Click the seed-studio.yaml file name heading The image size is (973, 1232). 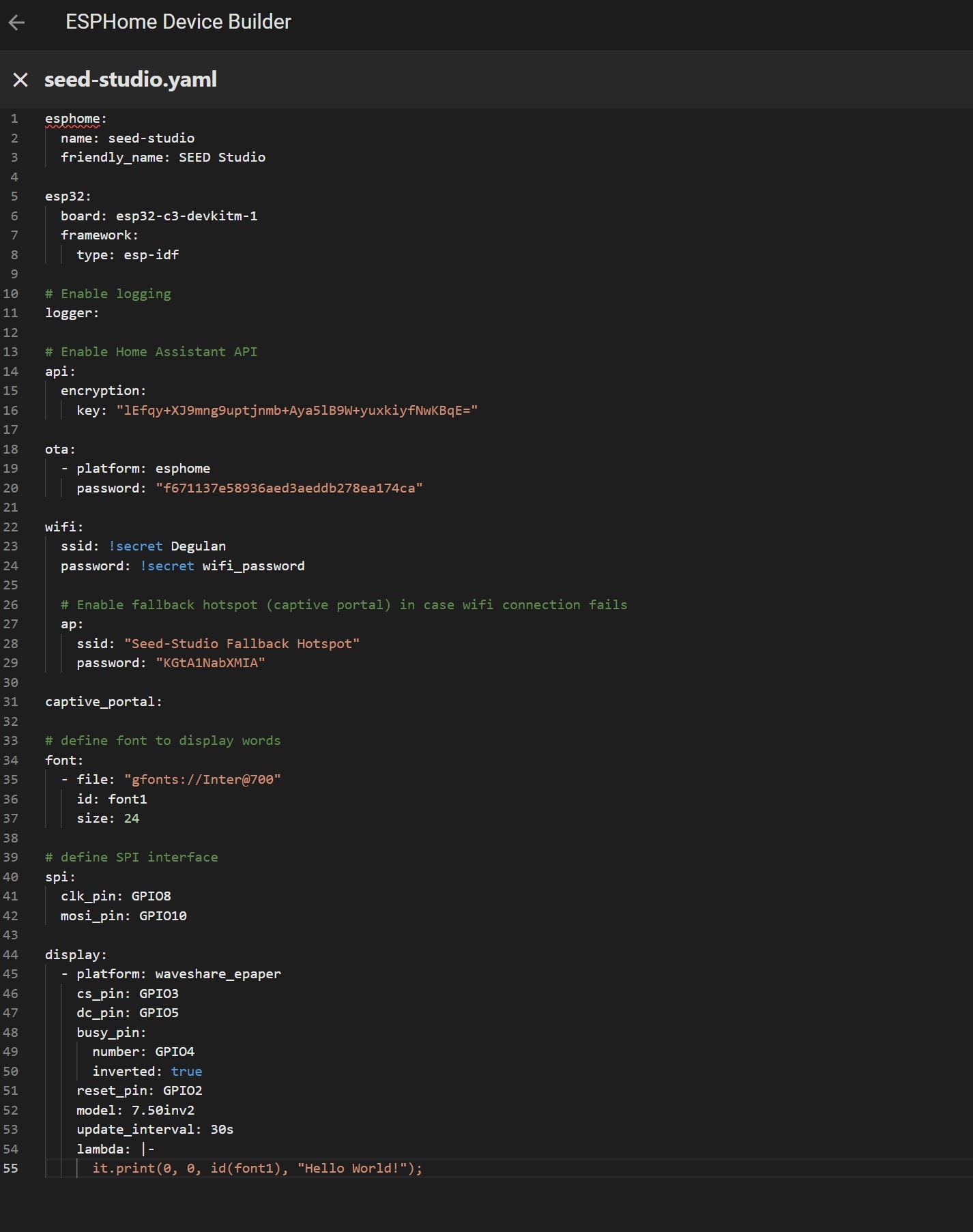click(130, 80)
